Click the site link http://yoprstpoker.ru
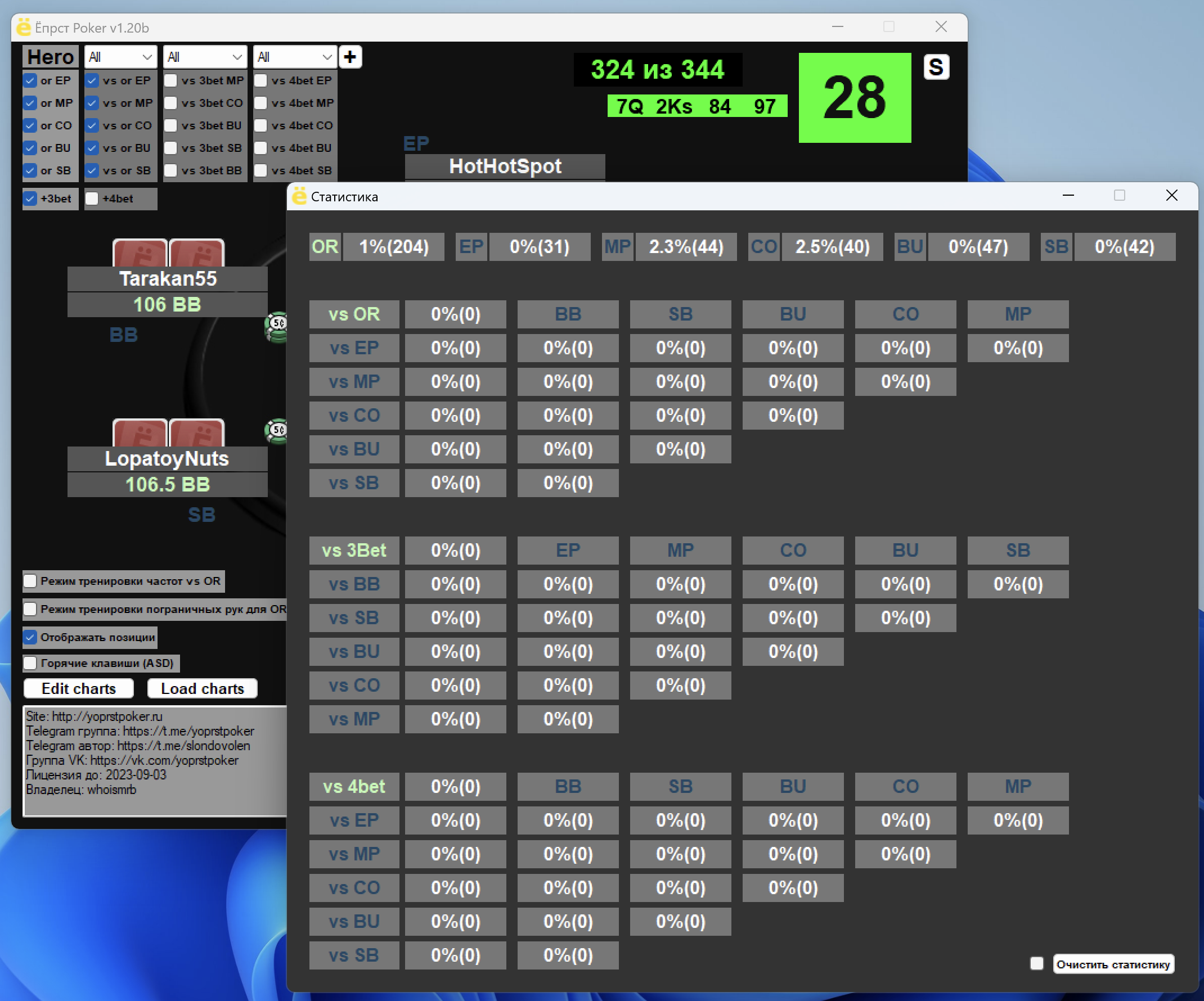The width and height of the screenshot is (1204, 1001). click(x=107, y=716)
